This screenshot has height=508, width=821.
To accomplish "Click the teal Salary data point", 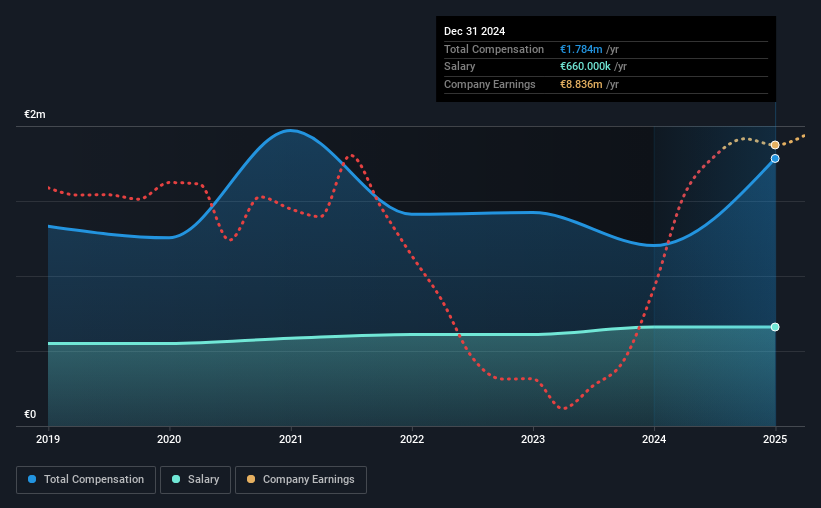I will coord(775,327).
